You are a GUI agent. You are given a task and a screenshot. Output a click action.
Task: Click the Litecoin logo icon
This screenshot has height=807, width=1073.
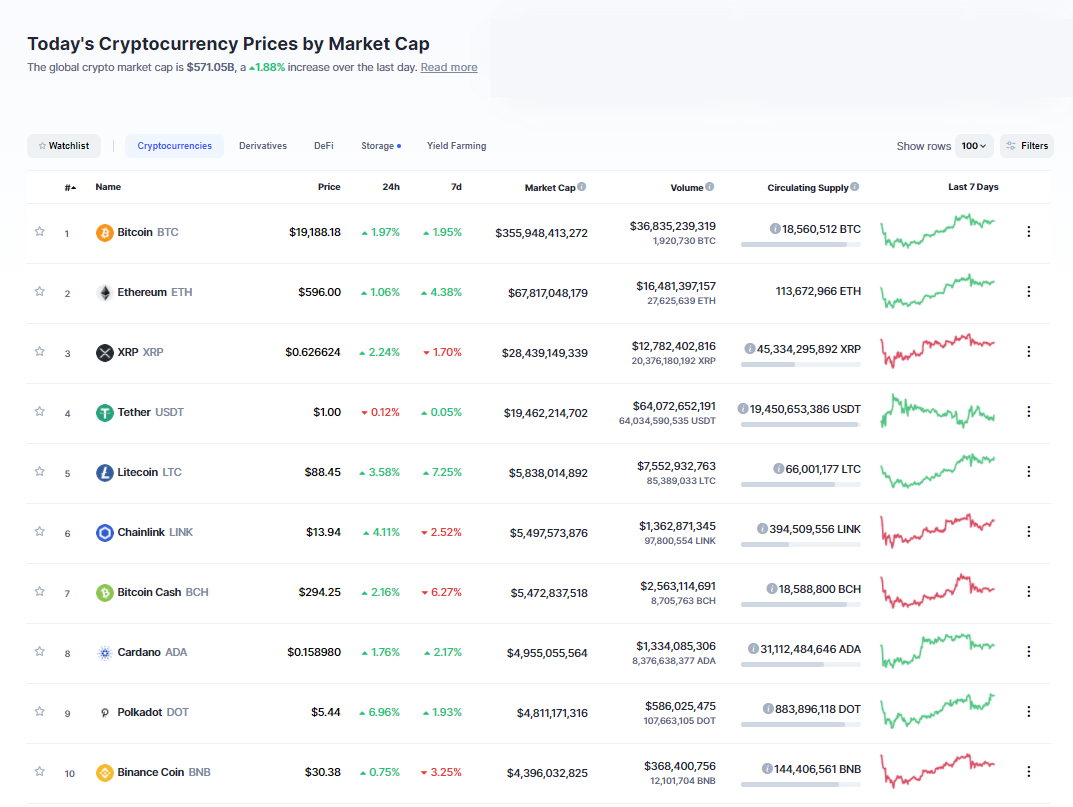click(105, 473)
